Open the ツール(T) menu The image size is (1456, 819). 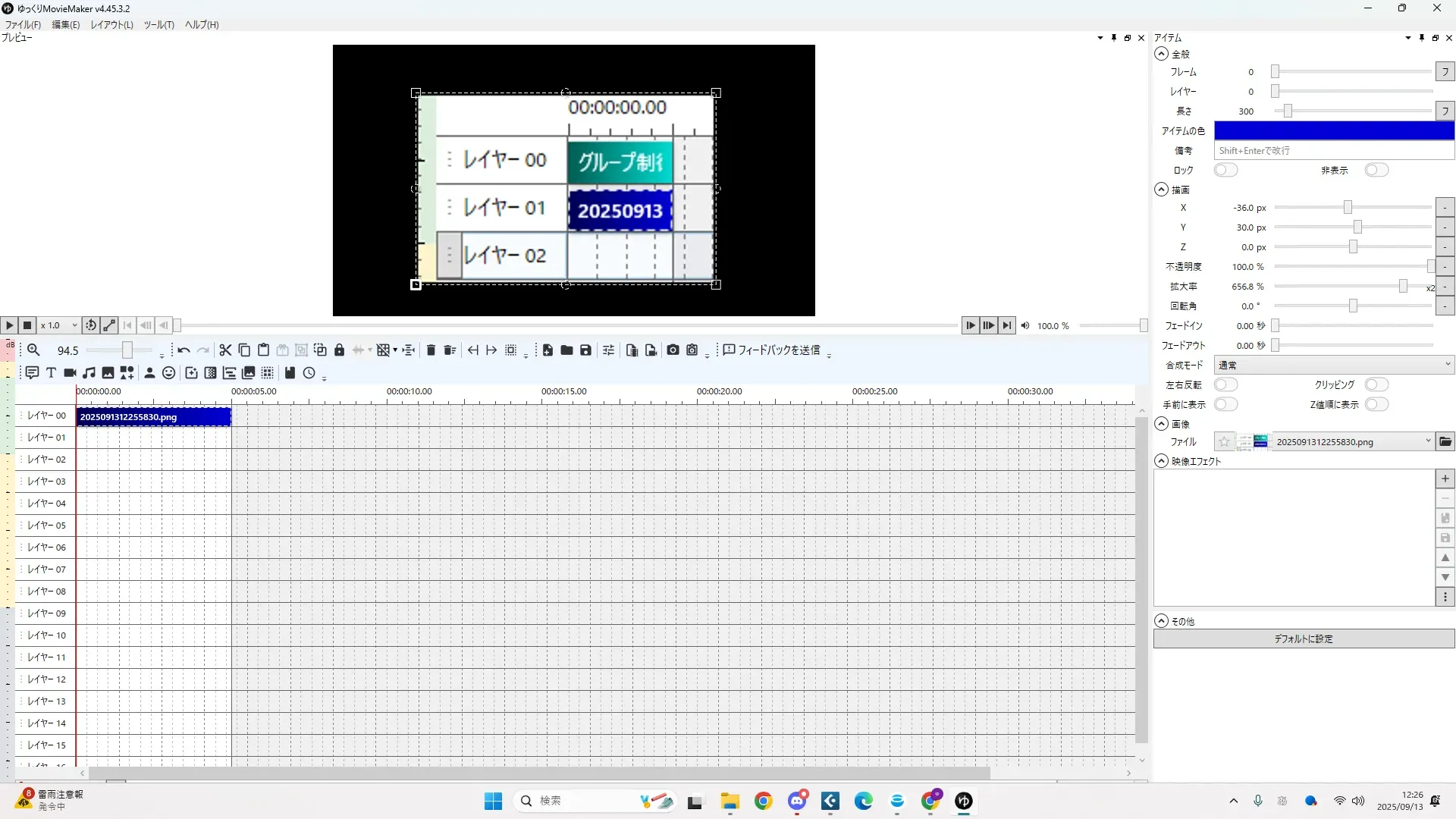[158, 25]
